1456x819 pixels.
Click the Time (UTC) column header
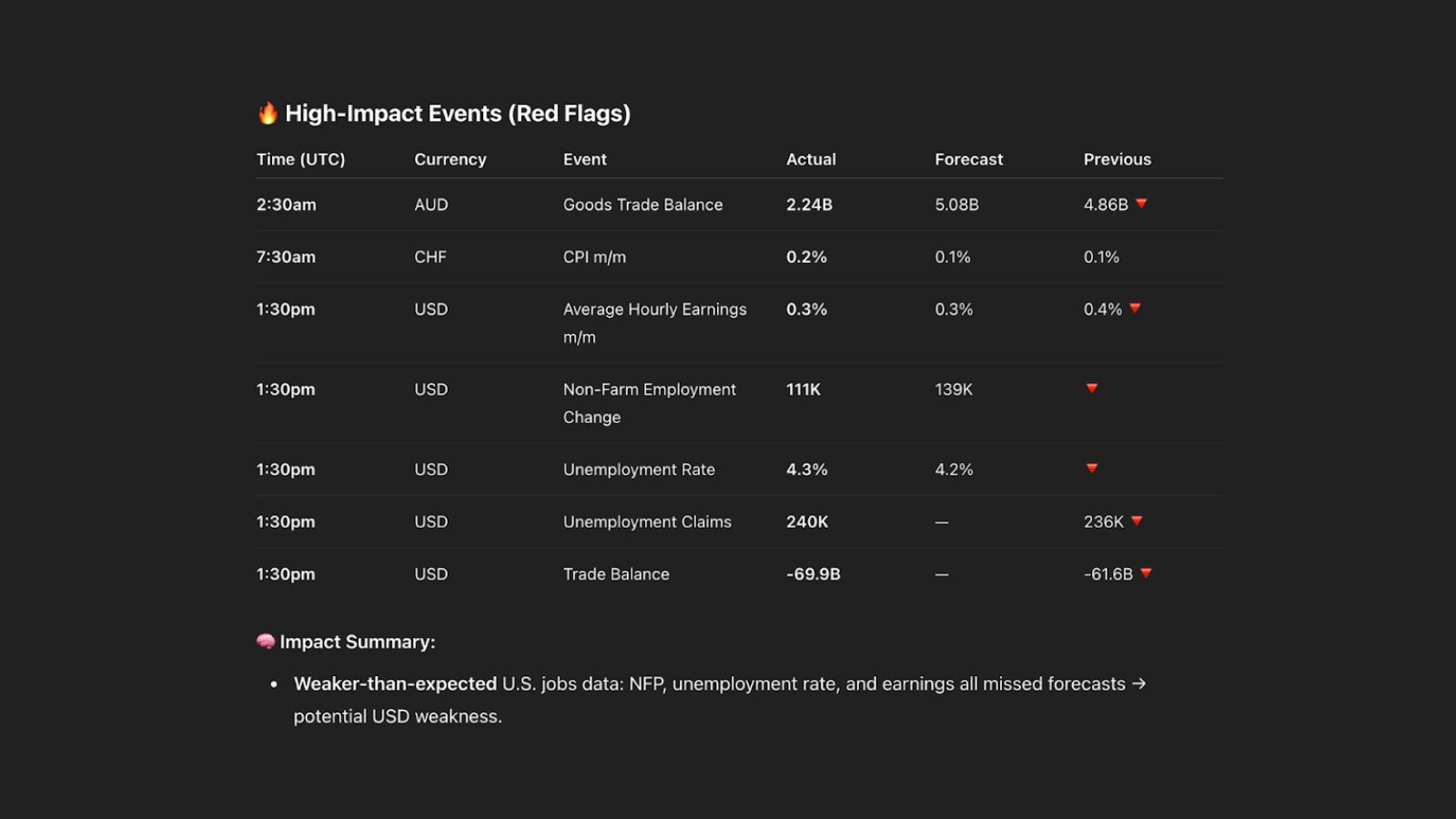[x=300, y=159]
